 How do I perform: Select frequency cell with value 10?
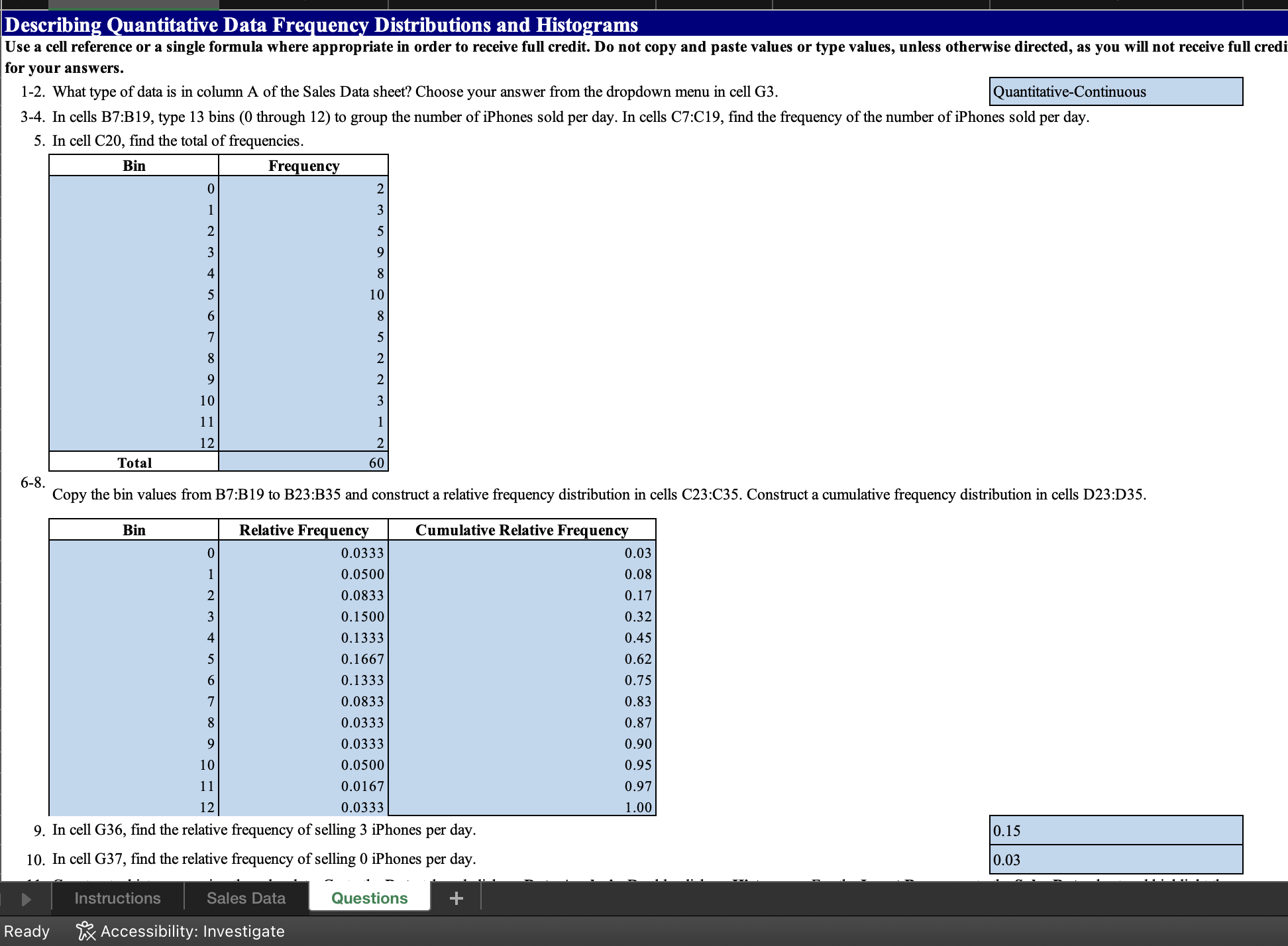(303, 295)
